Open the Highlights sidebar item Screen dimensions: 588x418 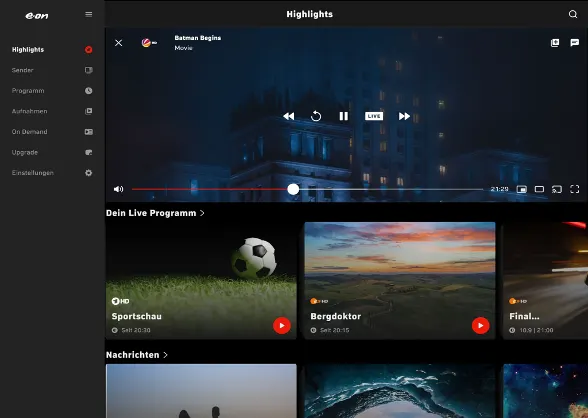coord(52,49)
